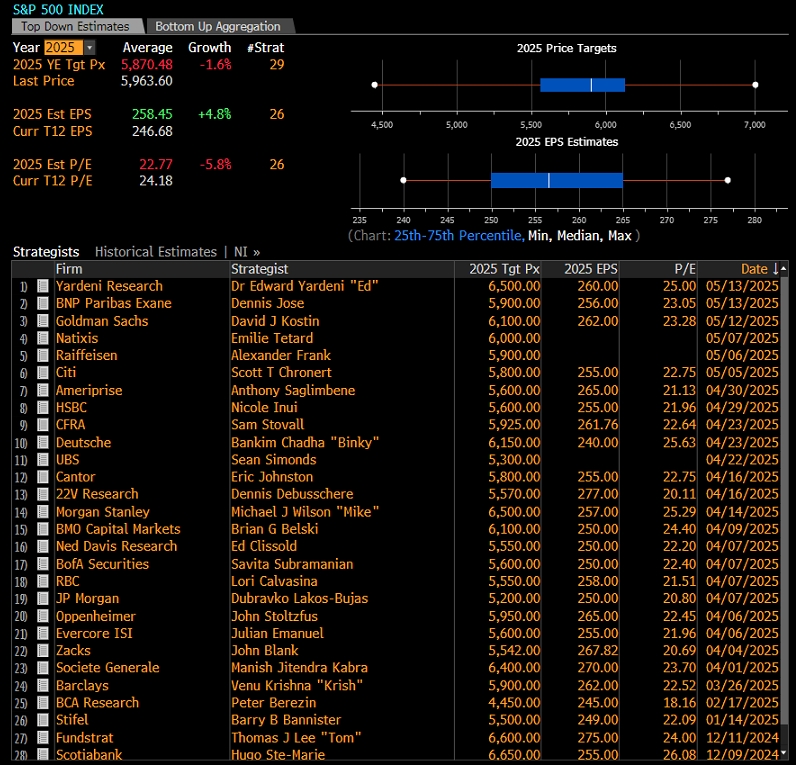Click the 4,450.00 target price for BCA Research
The height and width of the screenshot is (765, 796).
[x=514, y=703]
